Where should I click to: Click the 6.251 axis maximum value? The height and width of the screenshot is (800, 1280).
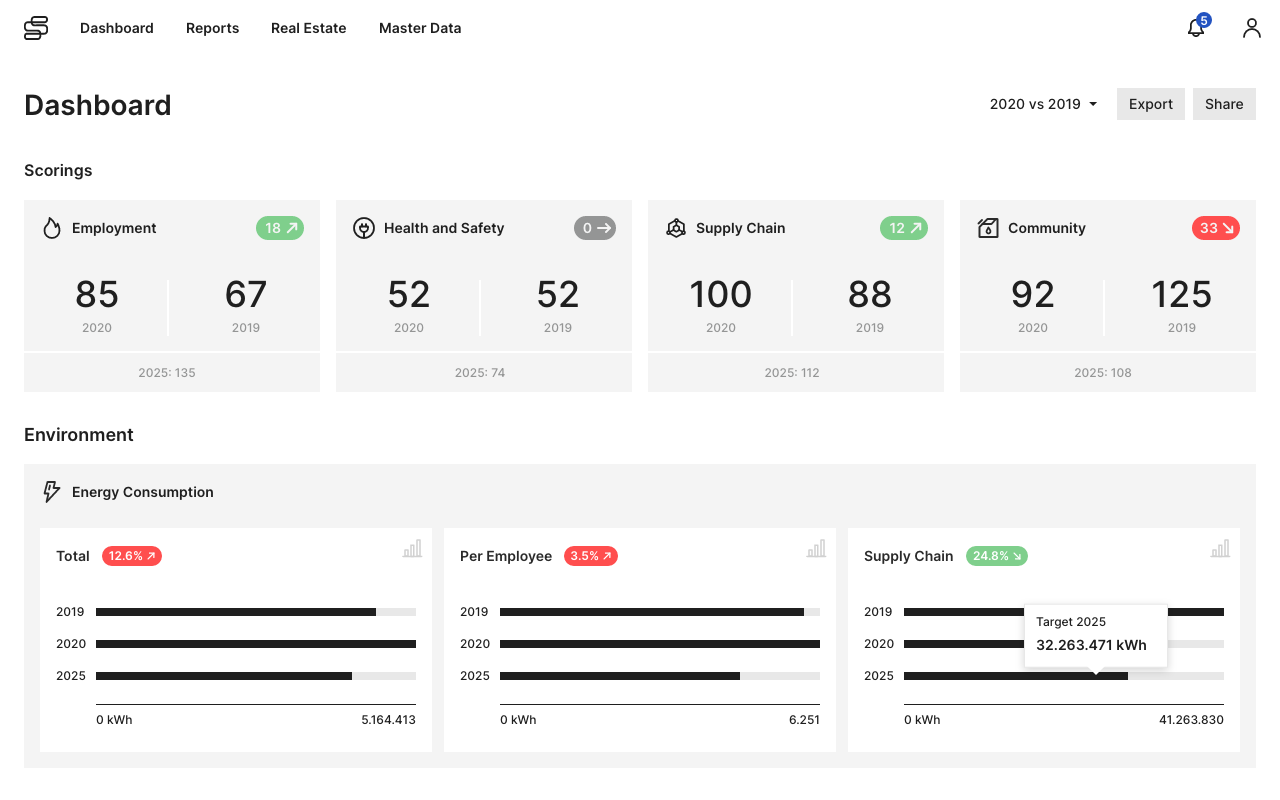[804, 720]
